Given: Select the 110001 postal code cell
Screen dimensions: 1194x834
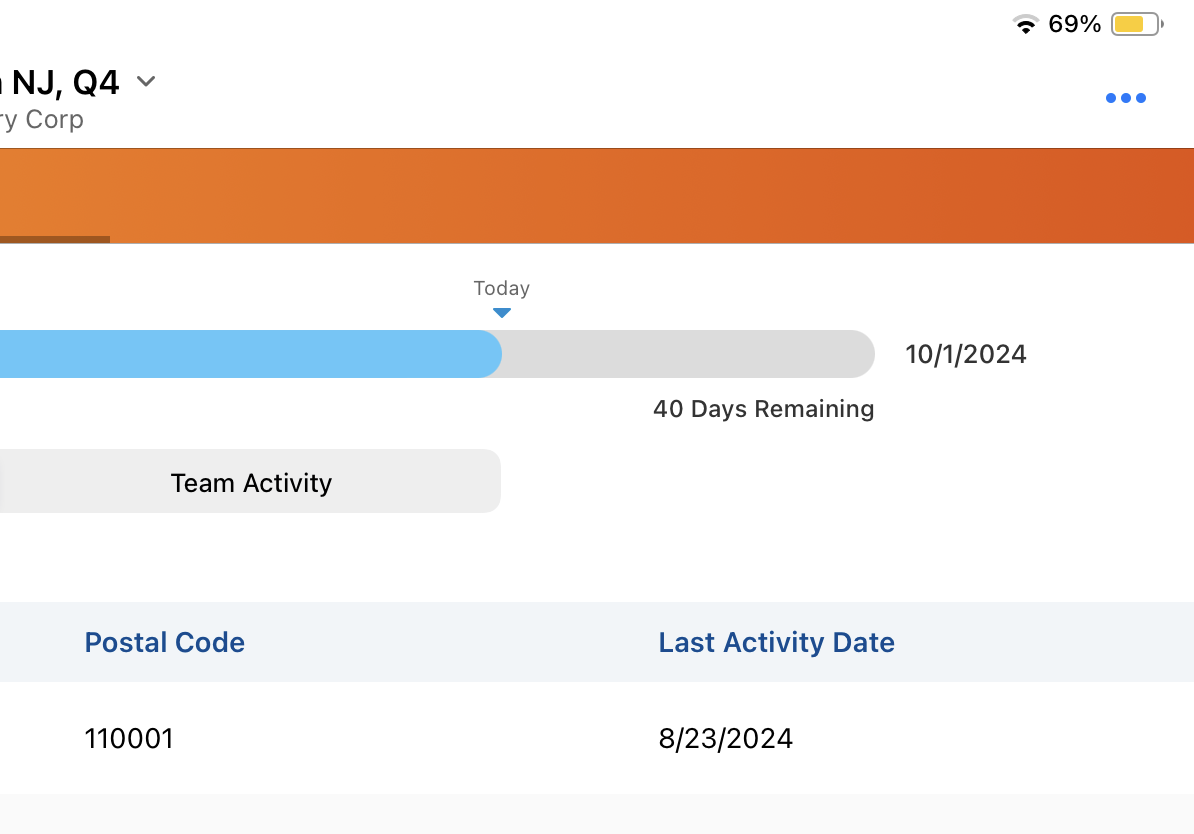Looking at the screenshot, I should click(x=129, y=739).
